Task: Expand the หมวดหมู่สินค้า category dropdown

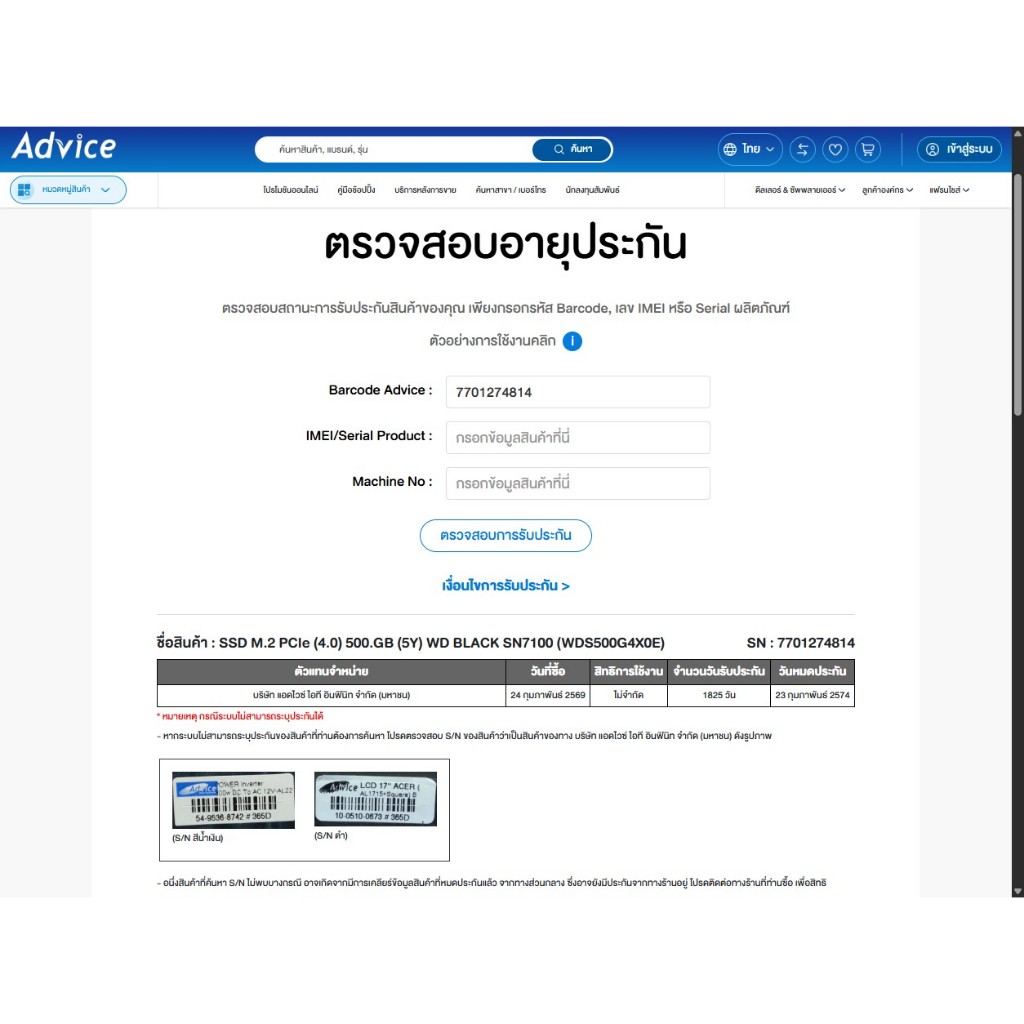Action: pyautogui.click(x=68, y=189)
